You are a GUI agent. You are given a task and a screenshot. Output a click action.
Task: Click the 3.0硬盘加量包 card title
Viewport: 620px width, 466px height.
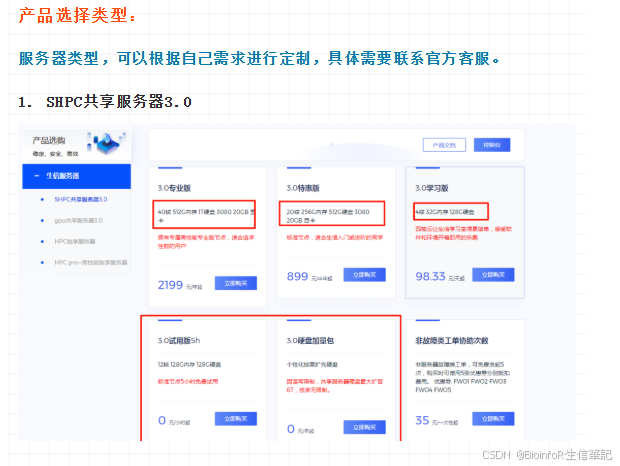pos(310,340)
